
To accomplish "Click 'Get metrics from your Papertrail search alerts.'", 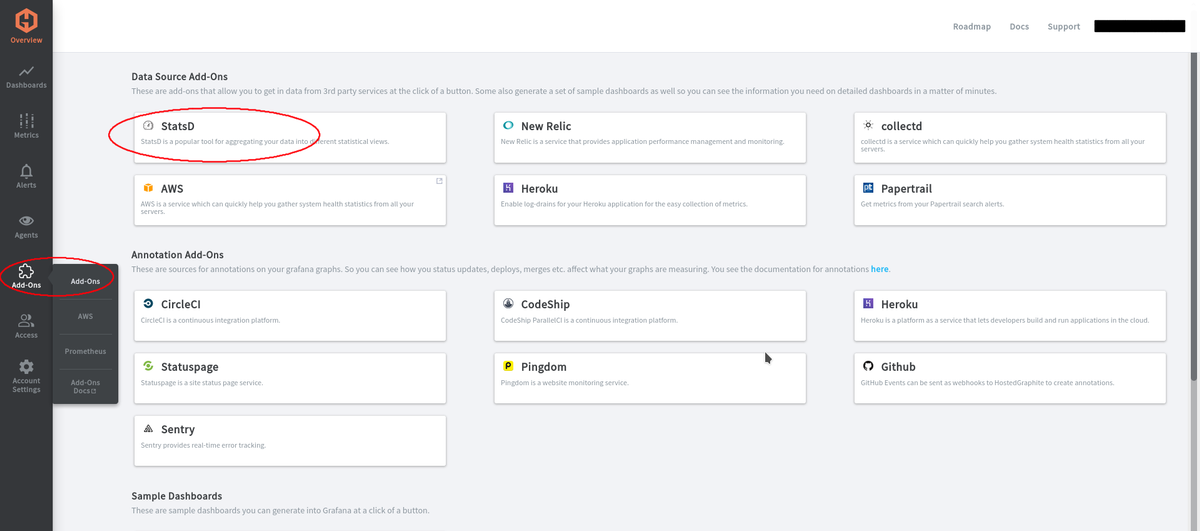I will [932, 204].
